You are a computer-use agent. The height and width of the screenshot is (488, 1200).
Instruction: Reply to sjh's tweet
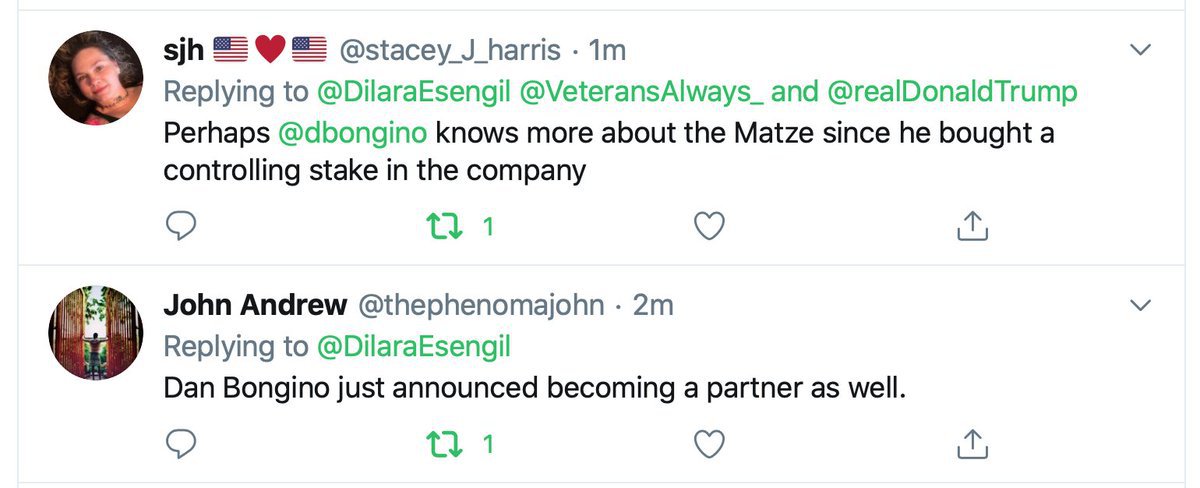(179, 228)
